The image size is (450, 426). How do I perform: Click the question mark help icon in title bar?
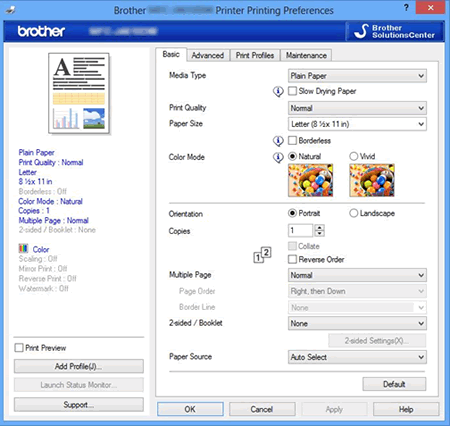(406, 8)
